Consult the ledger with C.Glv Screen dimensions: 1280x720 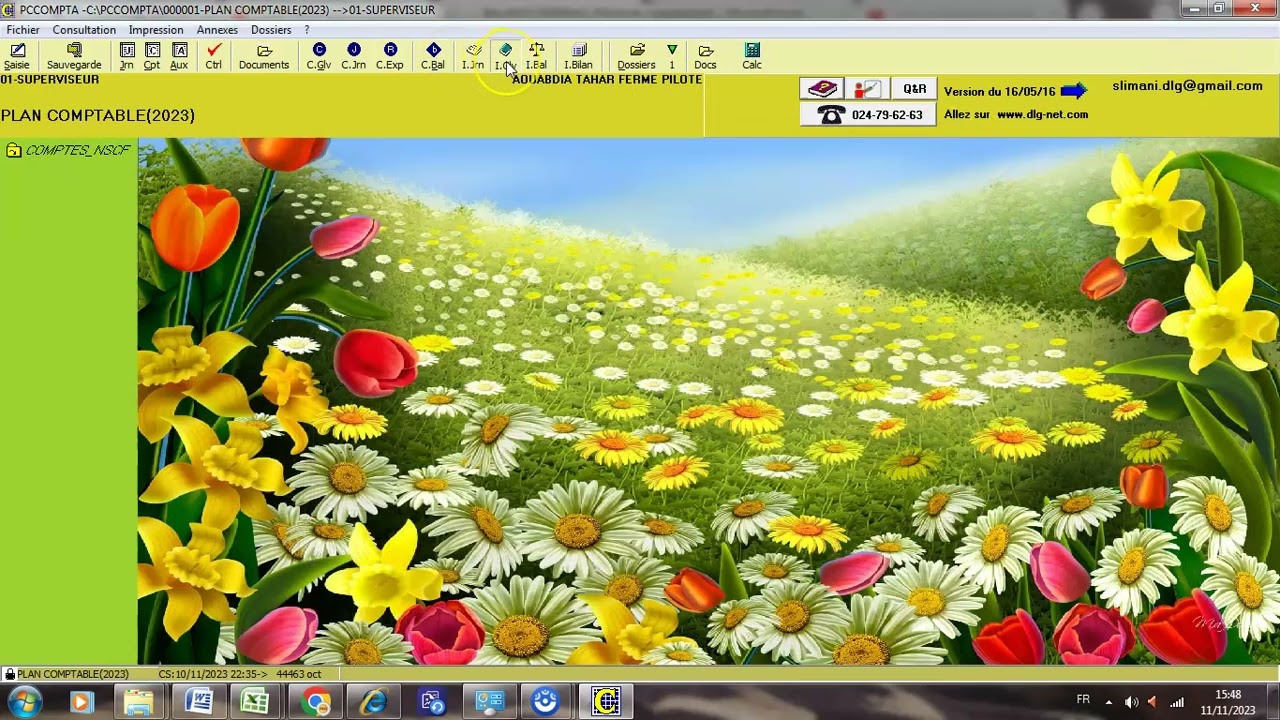[x=319, y=57]
